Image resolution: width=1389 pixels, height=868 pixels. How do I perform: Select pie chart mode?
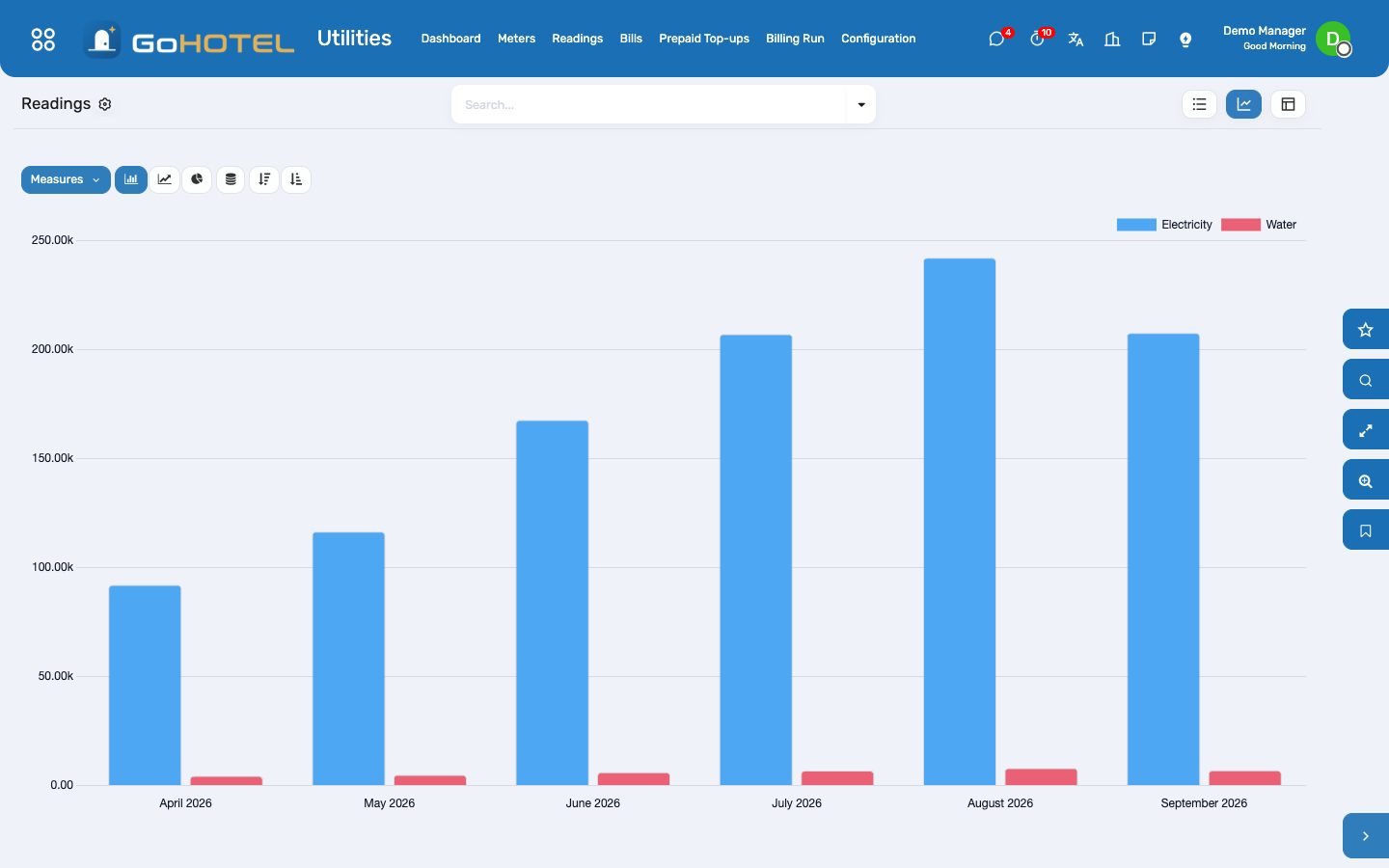pos(197,179)
